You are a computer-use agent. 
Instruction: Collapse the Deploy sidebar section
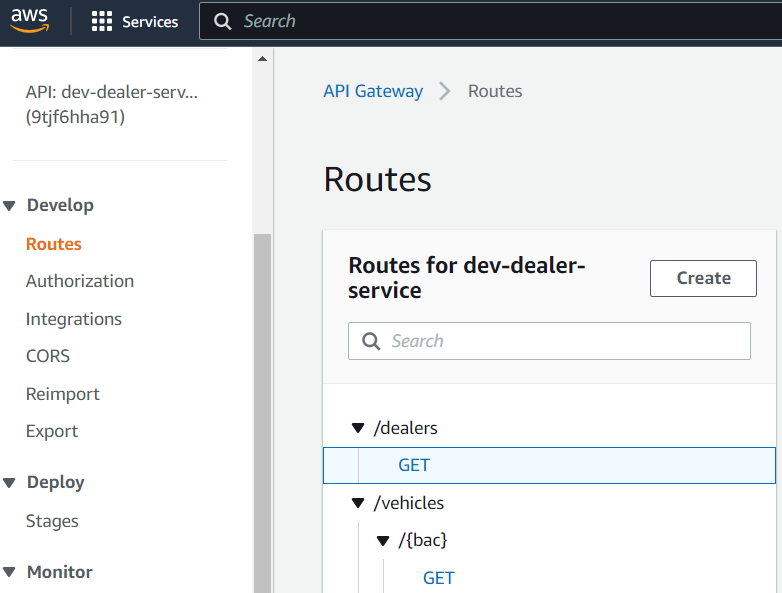pyautogui.click(x=10, y=483)
